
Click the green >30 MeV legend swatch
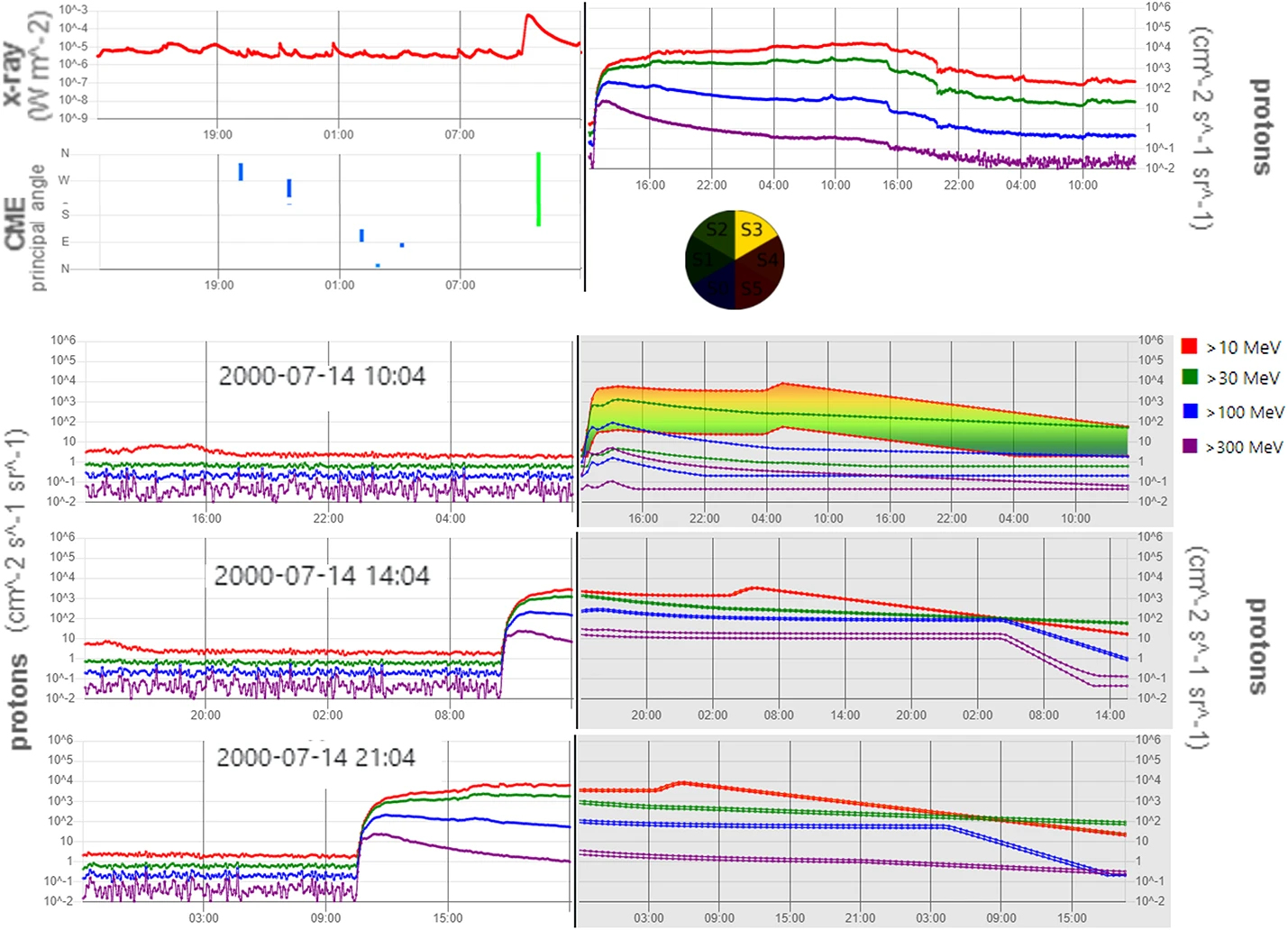tap(1190, 377)
